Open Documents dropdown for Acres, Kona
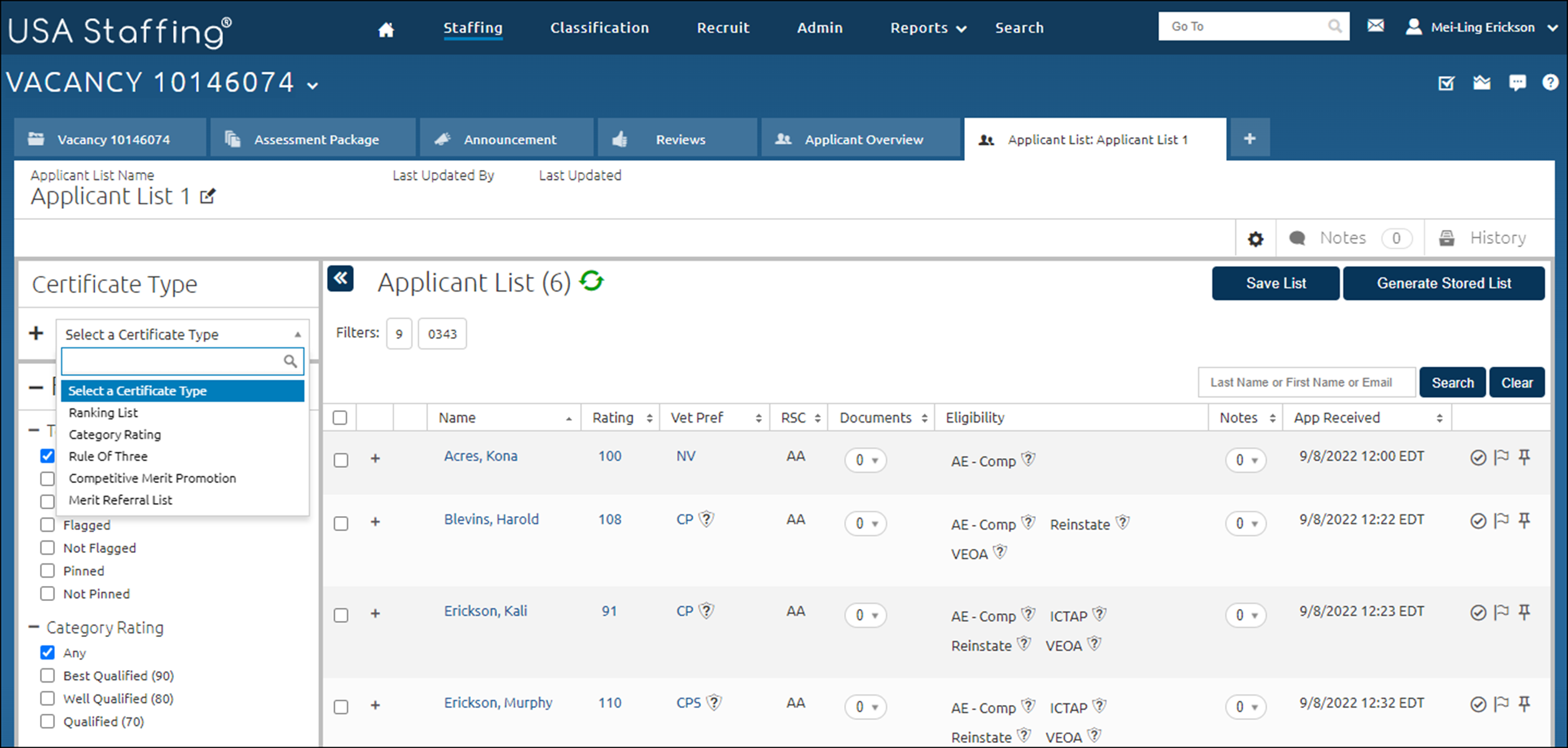The width and height of the screenshot is (1568, 748). 865,461
